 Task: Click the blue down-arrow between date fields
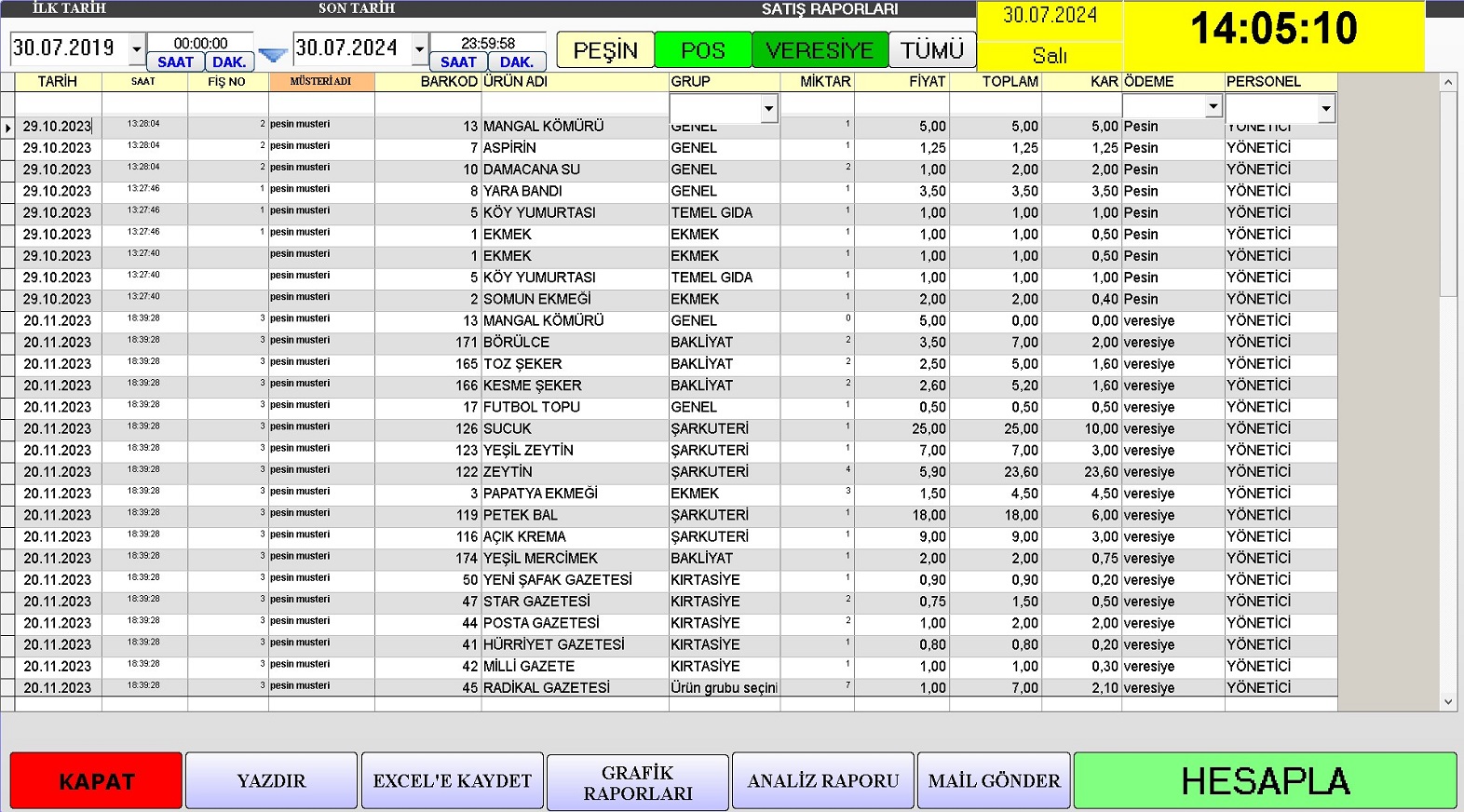(x=272, y=56)
